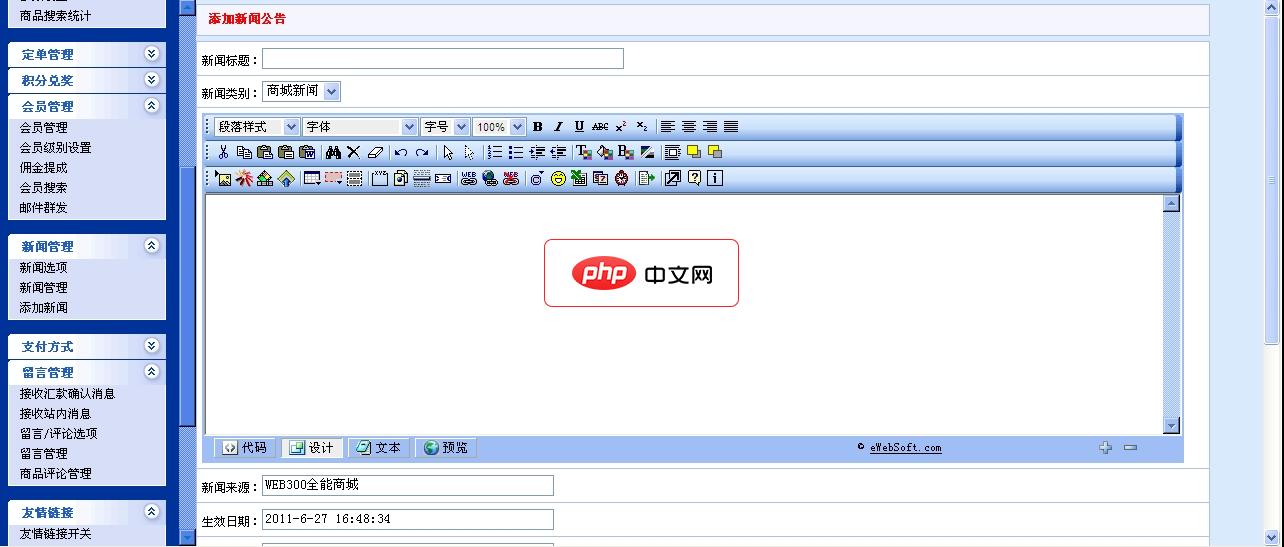
Task: Click the horizontal rule icon
Action: click(421, 179)
